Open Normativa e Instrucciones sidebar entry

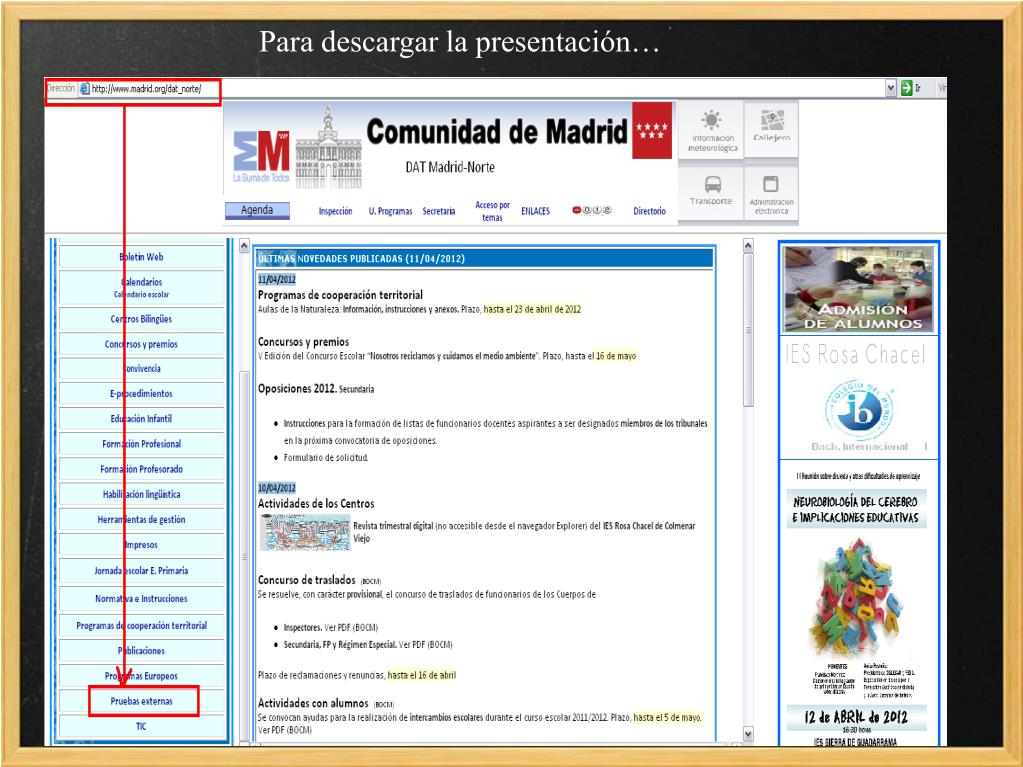[x=142, y=599]
